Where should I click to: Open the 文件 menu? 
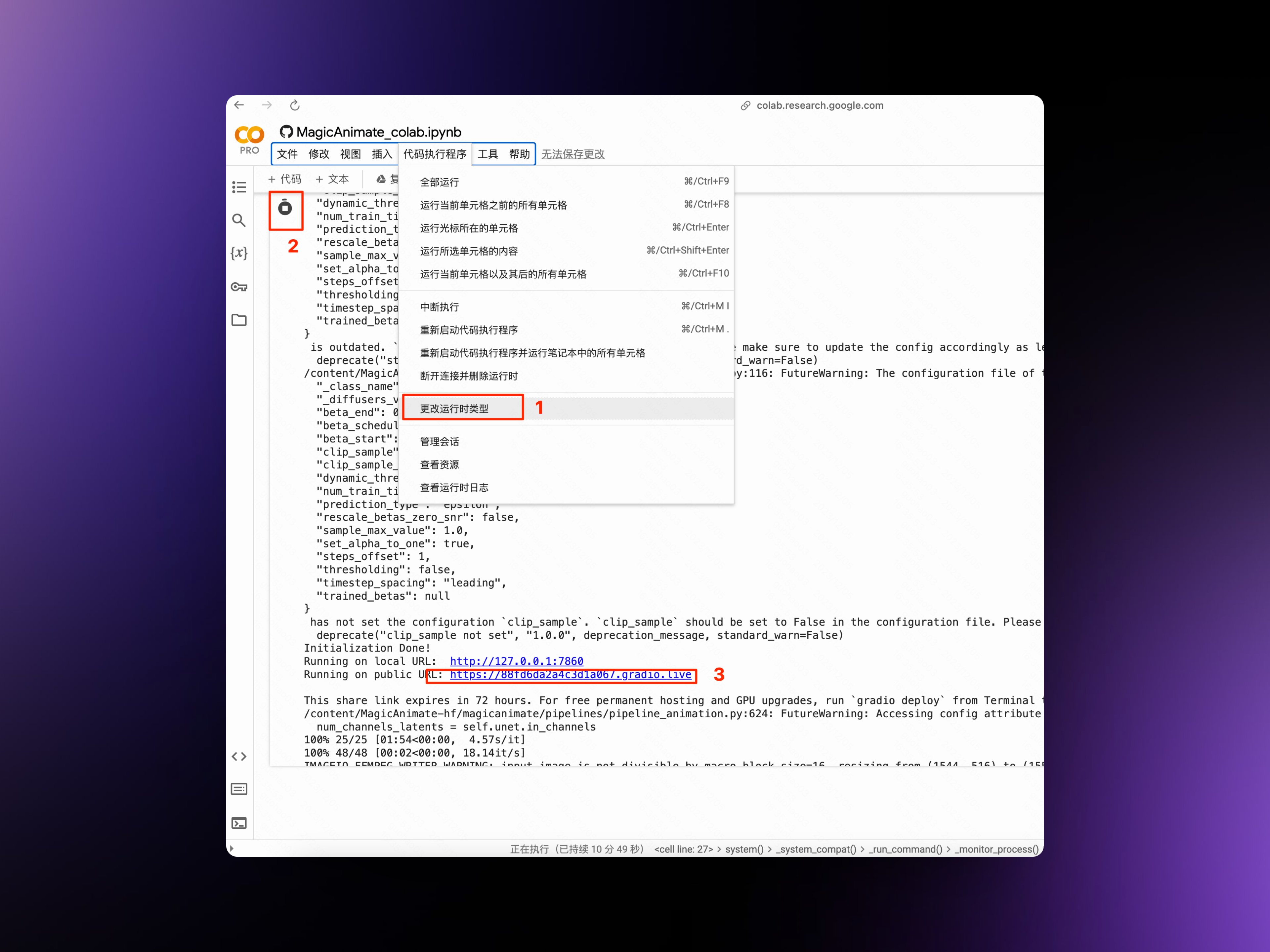(287, 154)
